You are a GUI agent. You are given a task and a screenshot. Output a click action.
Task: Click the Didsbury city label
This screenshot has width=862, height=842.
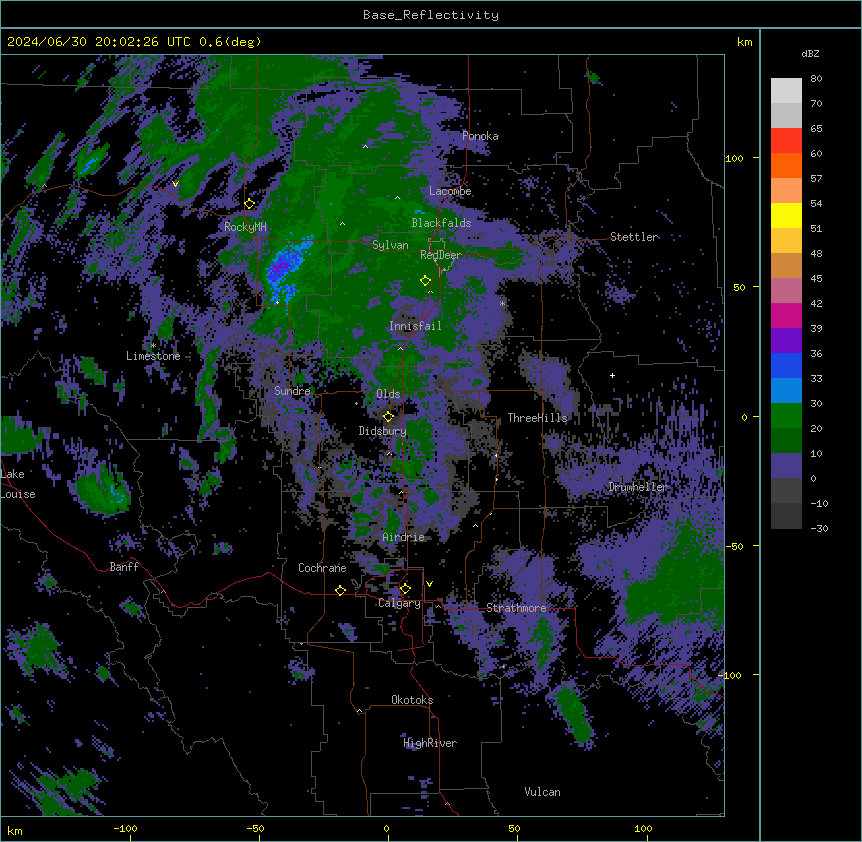point(383,431)
